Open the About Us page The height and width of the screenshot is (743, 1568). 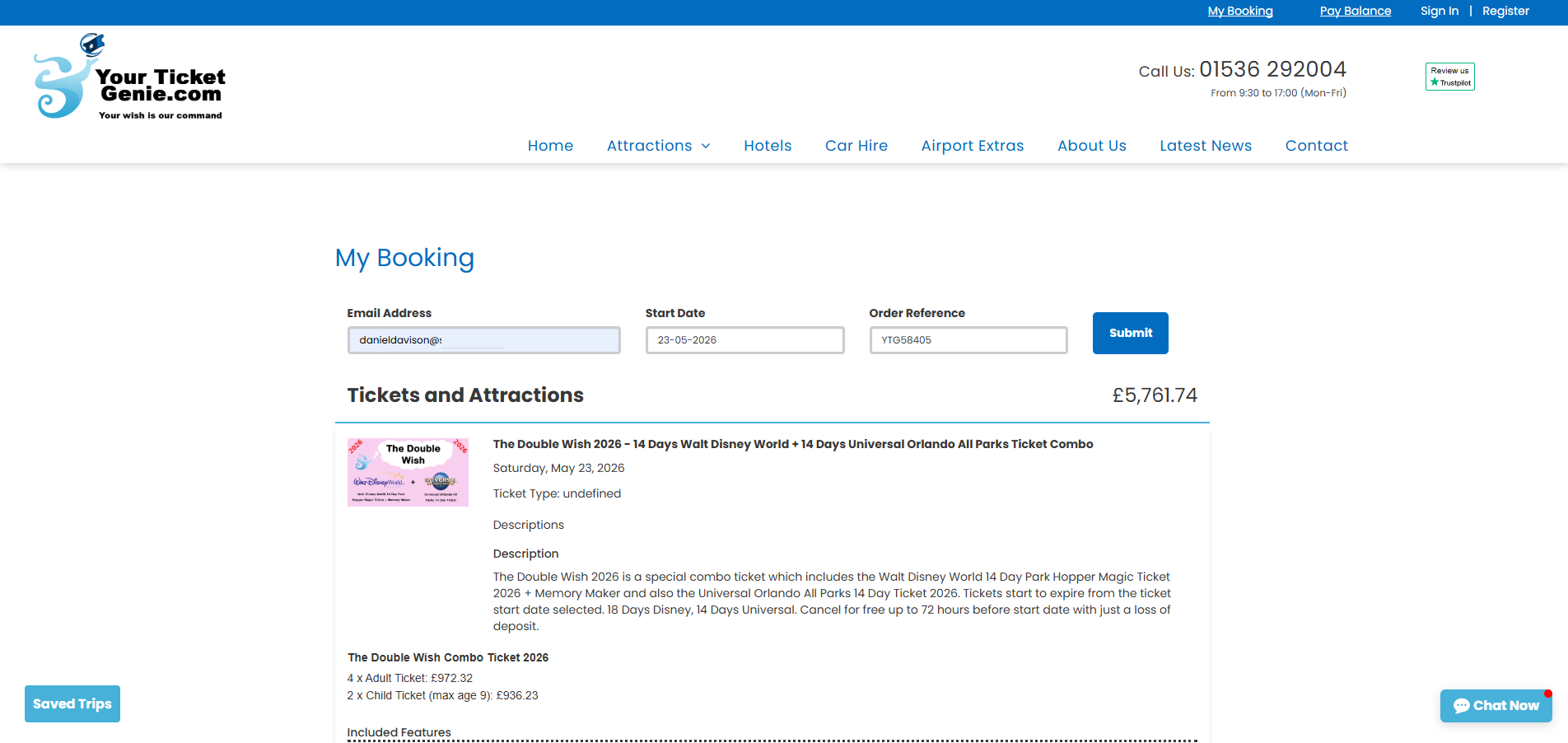1092,146
